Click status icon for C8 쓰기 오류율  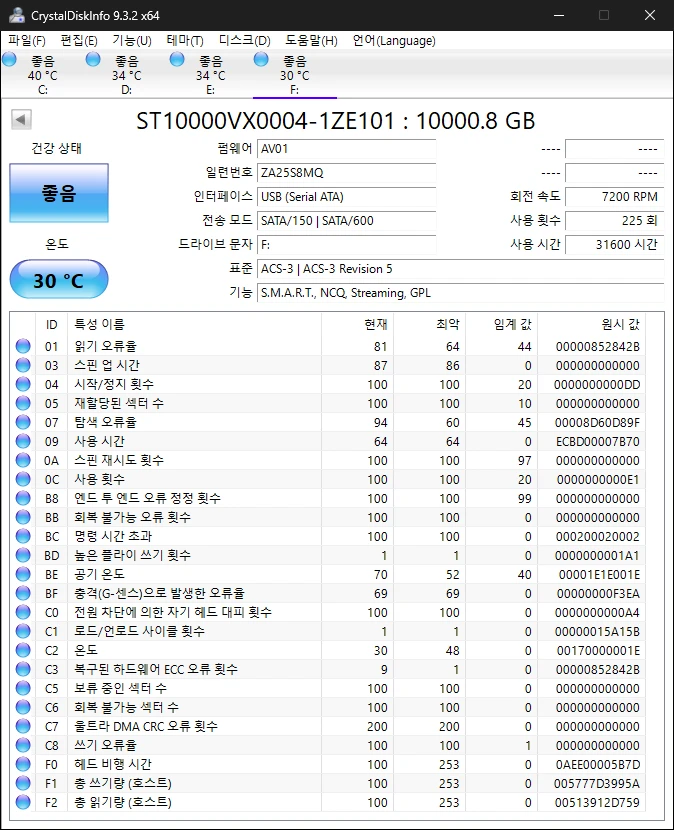(23, 745)
